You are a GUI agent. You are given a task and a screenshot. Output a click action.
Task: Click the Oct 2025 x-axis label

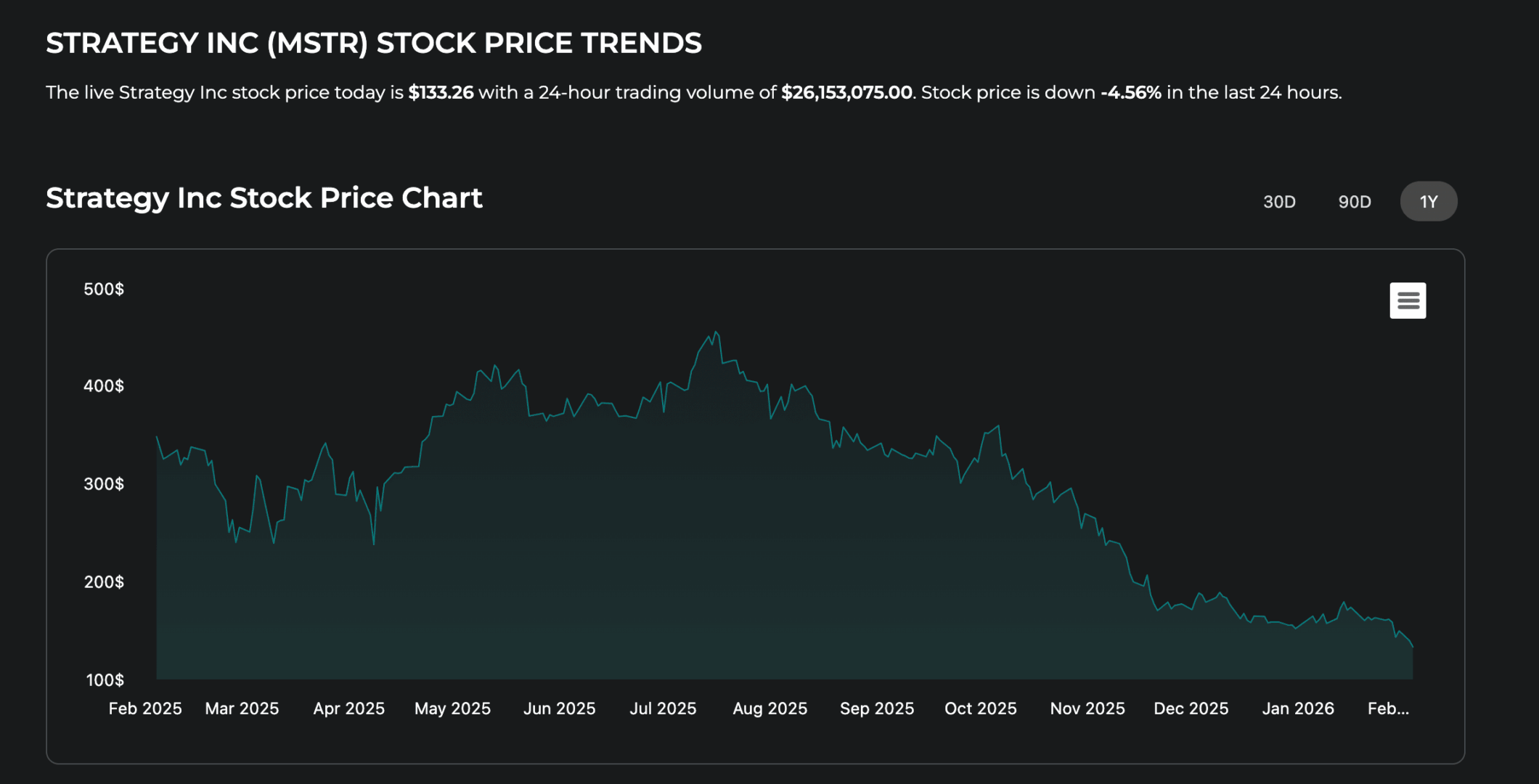pyautogui.click(x=980, y=709)
